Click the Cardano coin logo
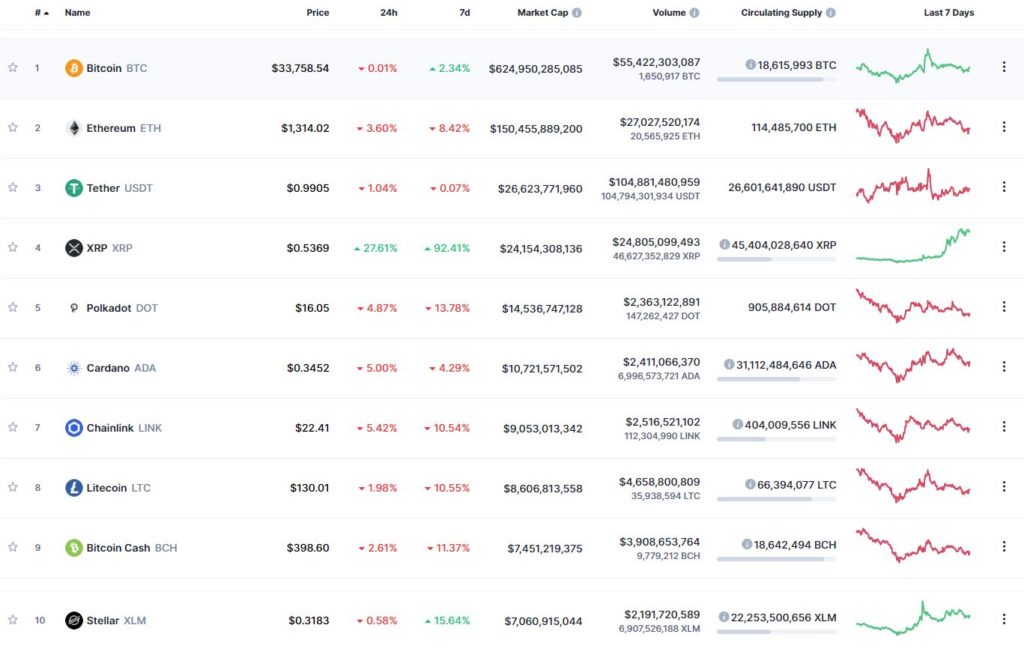This screenshot has width=1024, height=649. [74, 368]
